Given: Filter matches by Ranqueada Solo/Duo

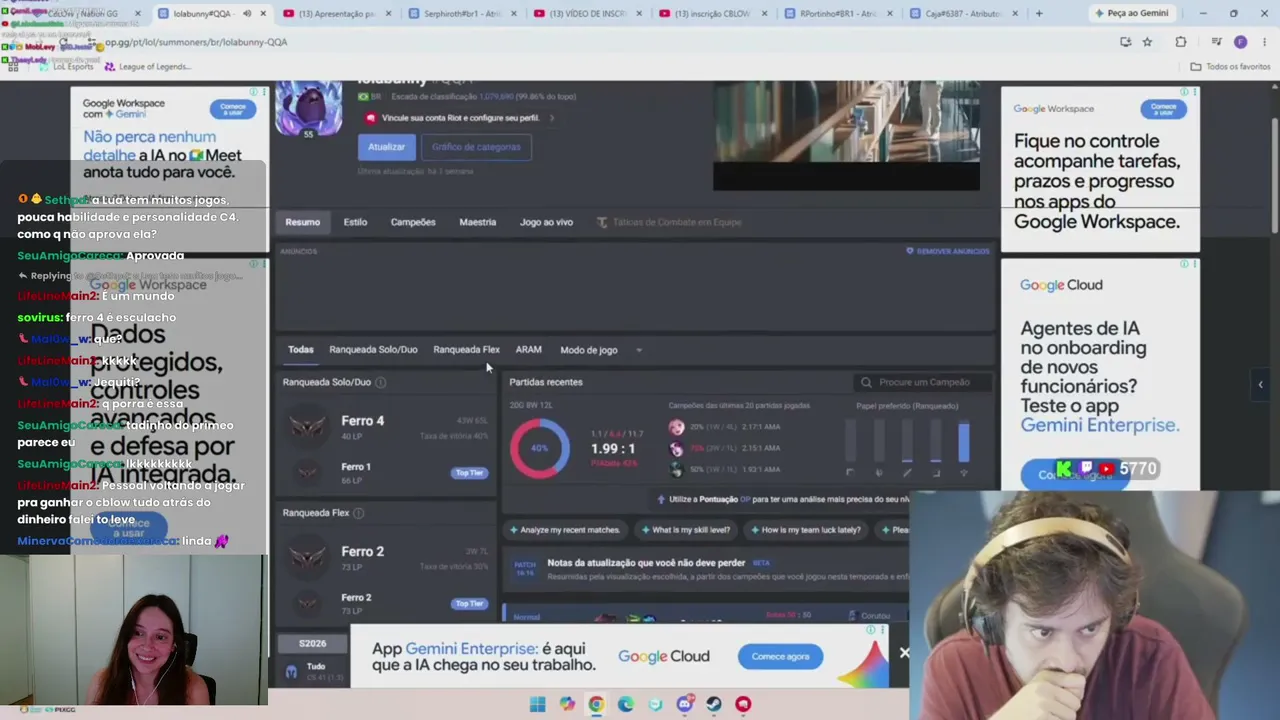Looking at the screenshot, I should pos(373,350).
